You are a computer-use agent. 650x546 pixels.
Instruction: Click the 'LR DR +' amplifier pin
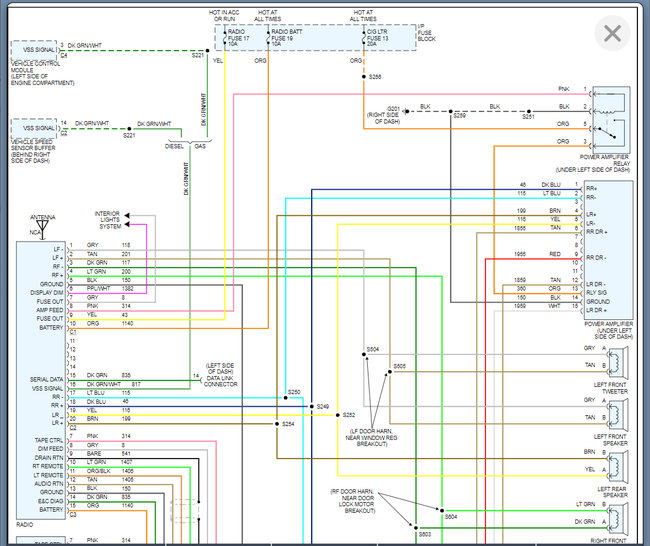597,310
